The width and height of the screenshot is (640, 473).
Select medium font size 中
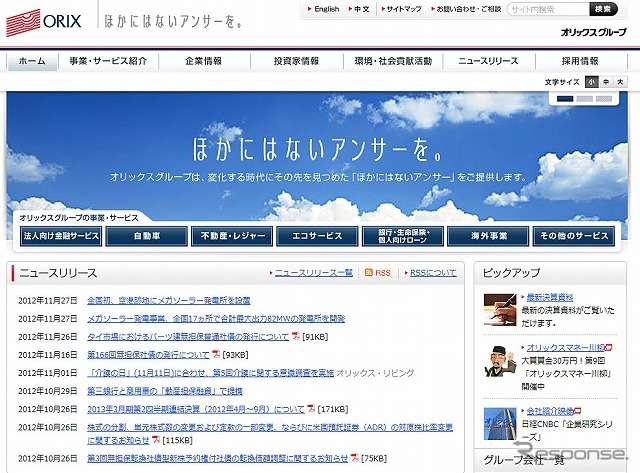pos(606,82)
